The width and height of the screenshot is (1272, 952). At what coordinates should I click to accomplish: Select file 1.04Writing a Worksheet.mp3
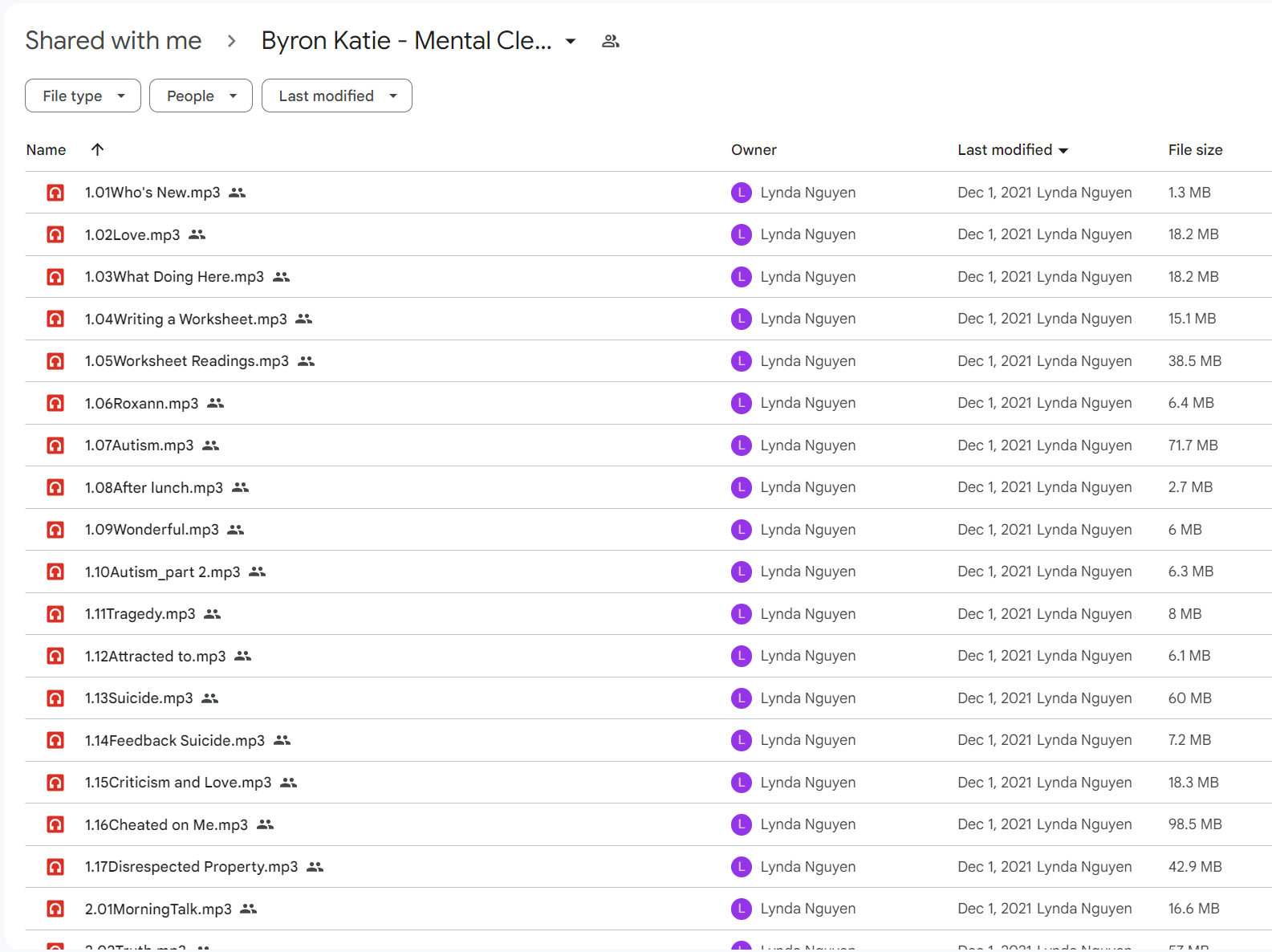coord(186,319)
